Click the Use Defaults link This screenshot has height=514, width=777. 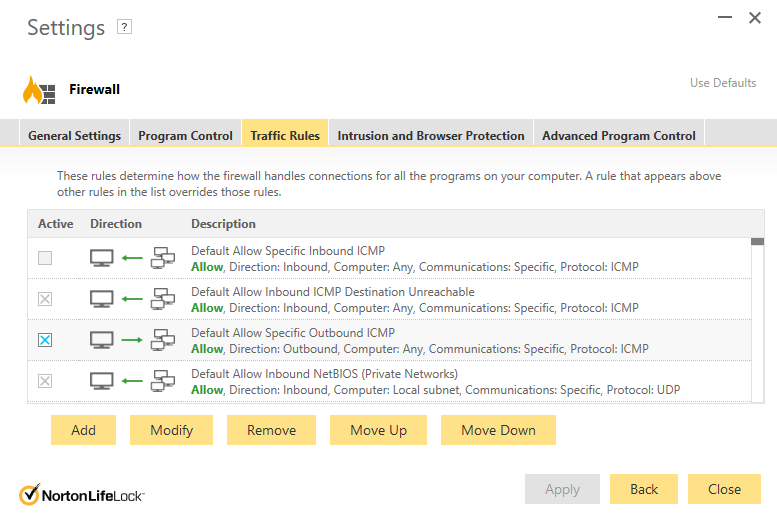pyautogui.click(x=723, y=83)
